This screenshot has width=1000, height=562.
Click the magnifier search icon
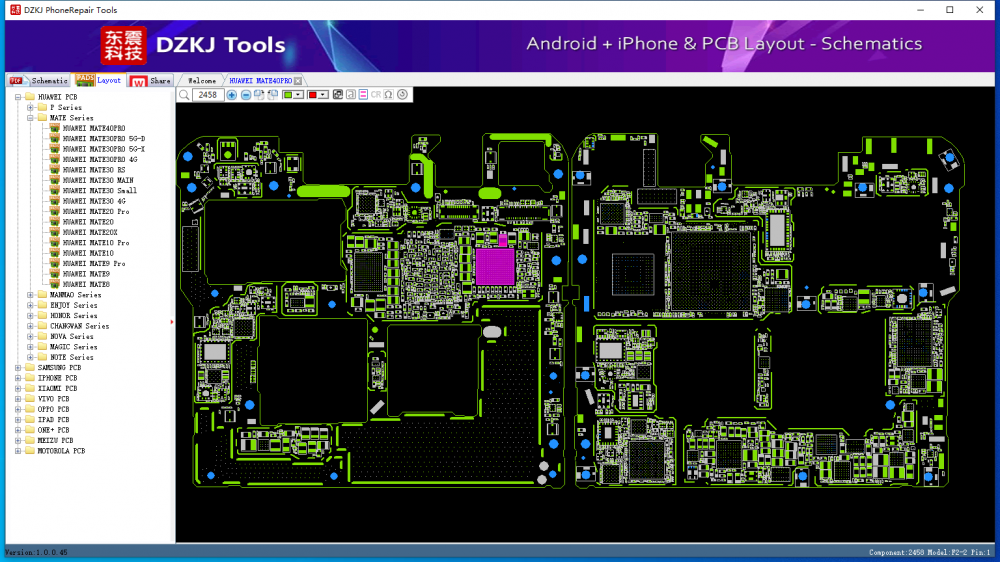coord(184,95)
